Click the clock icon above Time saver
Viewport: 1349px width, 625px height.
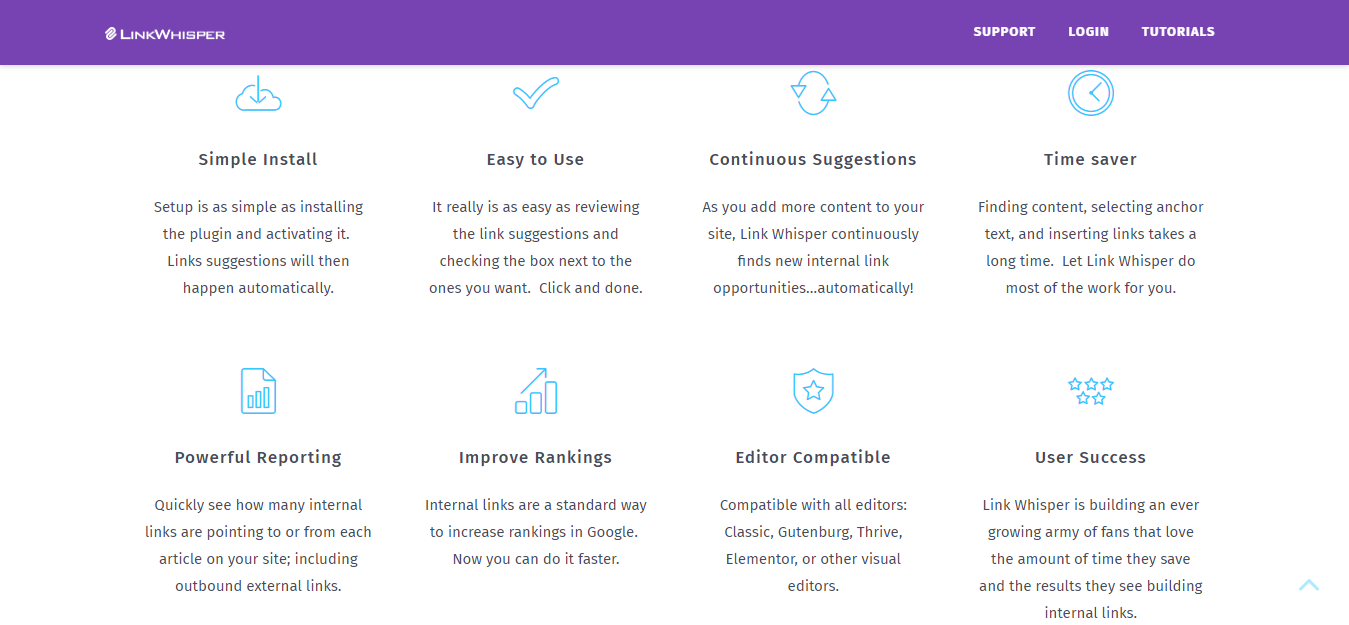pyautogui.click(x=1090, y=93)
